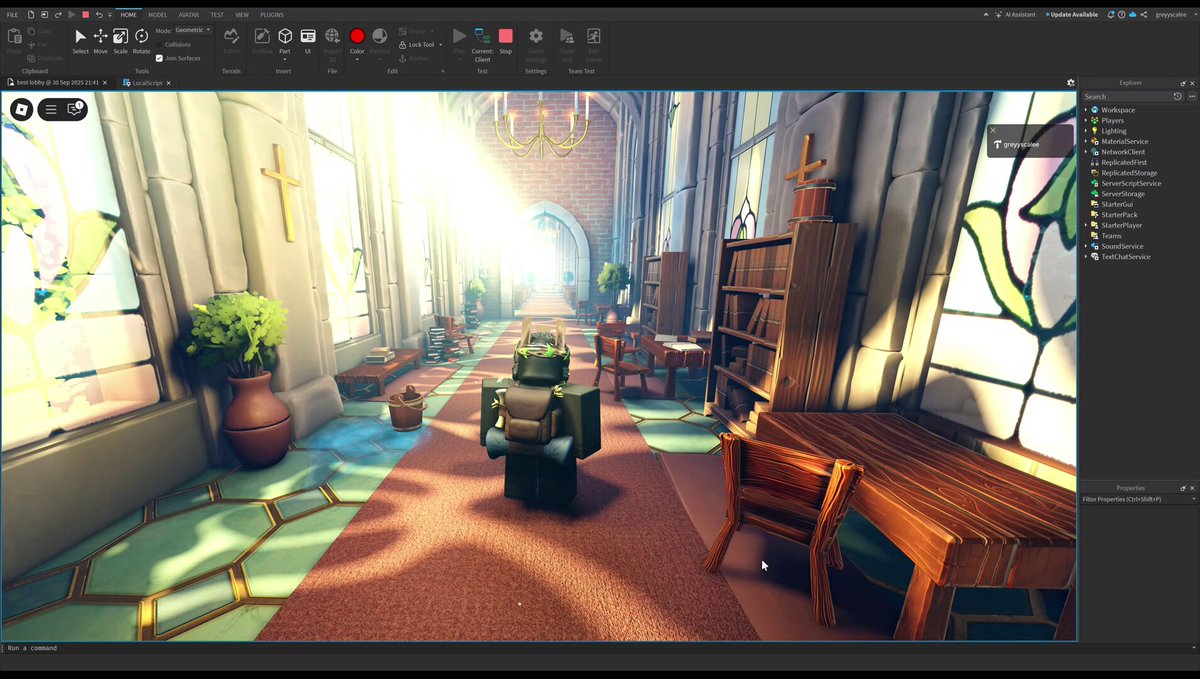Expand the MaterialService node
The height and width of the screenshot is (679, 1200).
point(1086,141)
